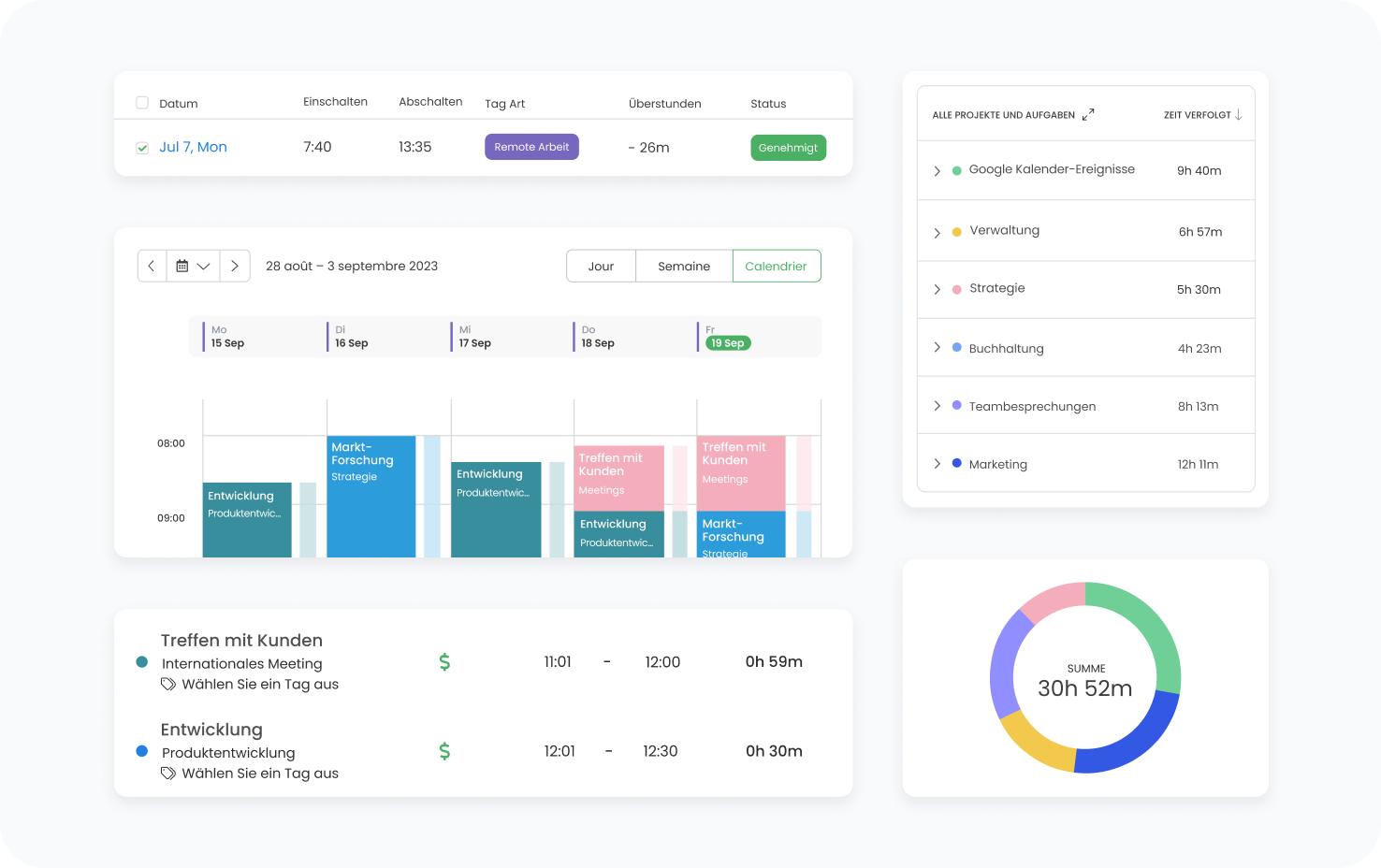Expand the Marketing project row

pyautogui.click(x=937, y=464)
